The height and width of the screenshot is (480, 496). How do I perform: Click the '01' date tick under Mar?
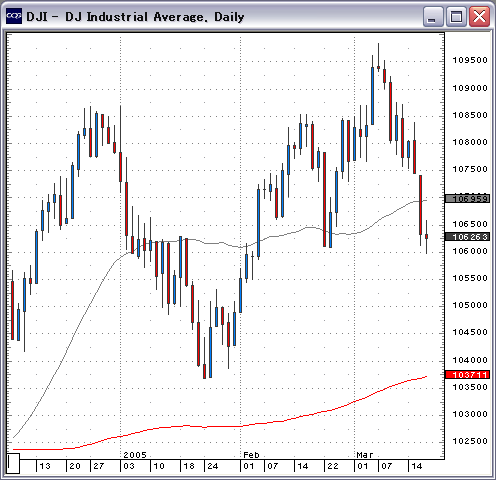(x=362, y=466)
